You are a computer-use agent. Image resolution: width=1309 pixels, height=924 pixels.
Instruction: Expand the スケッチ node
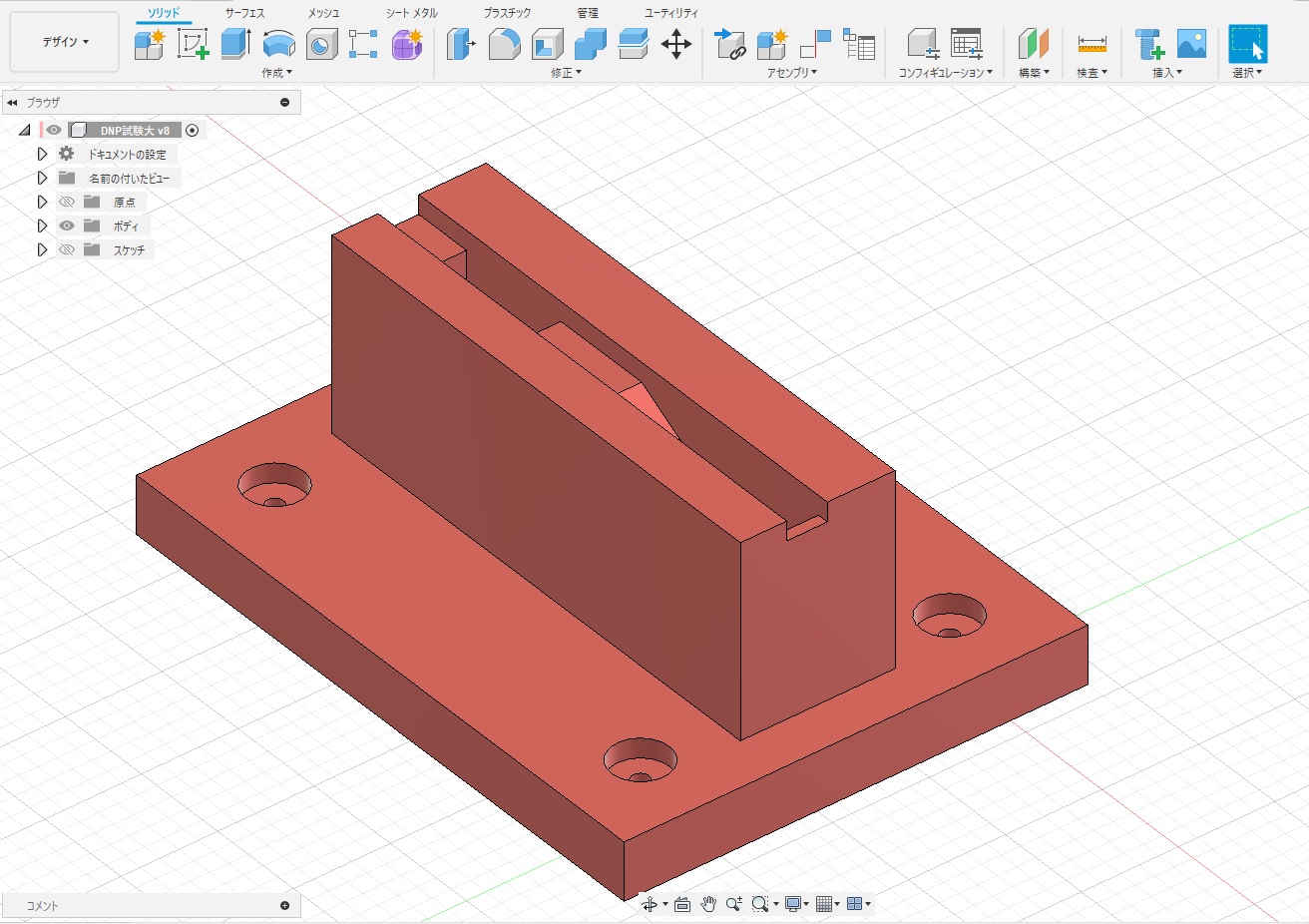(x=42, y=249)
